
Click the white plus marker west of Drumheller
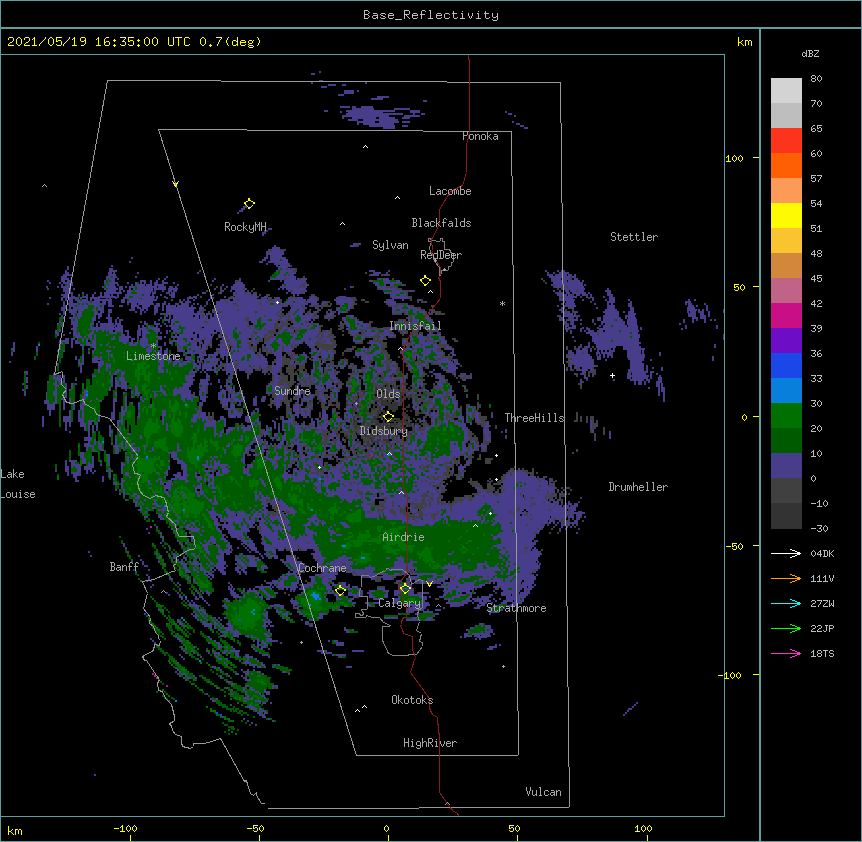coord(612,375)
